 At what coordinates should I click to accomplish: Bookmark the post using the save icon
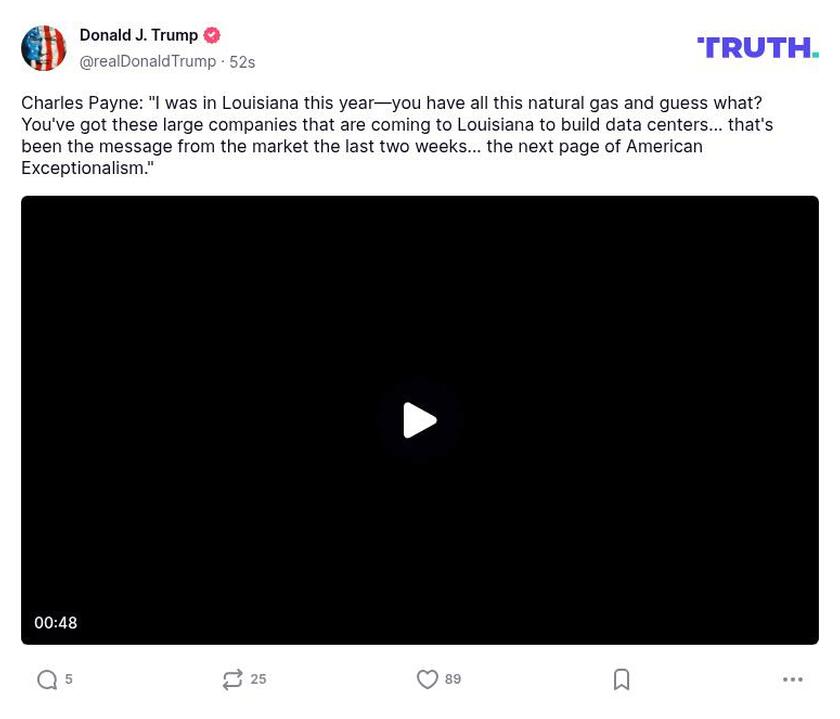pos(621,678)
